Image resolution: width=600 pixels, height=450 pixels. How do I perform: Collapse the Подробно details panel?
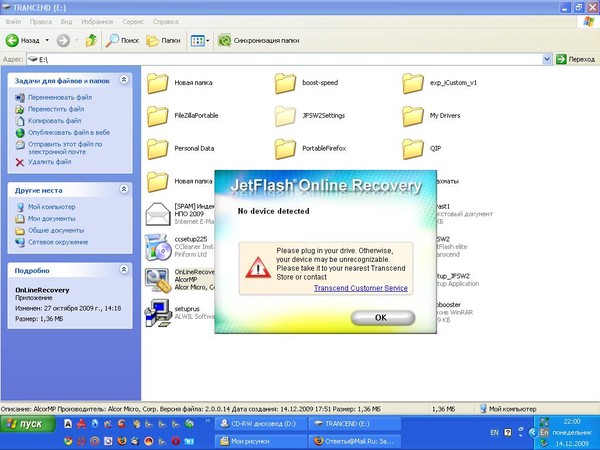124,269
